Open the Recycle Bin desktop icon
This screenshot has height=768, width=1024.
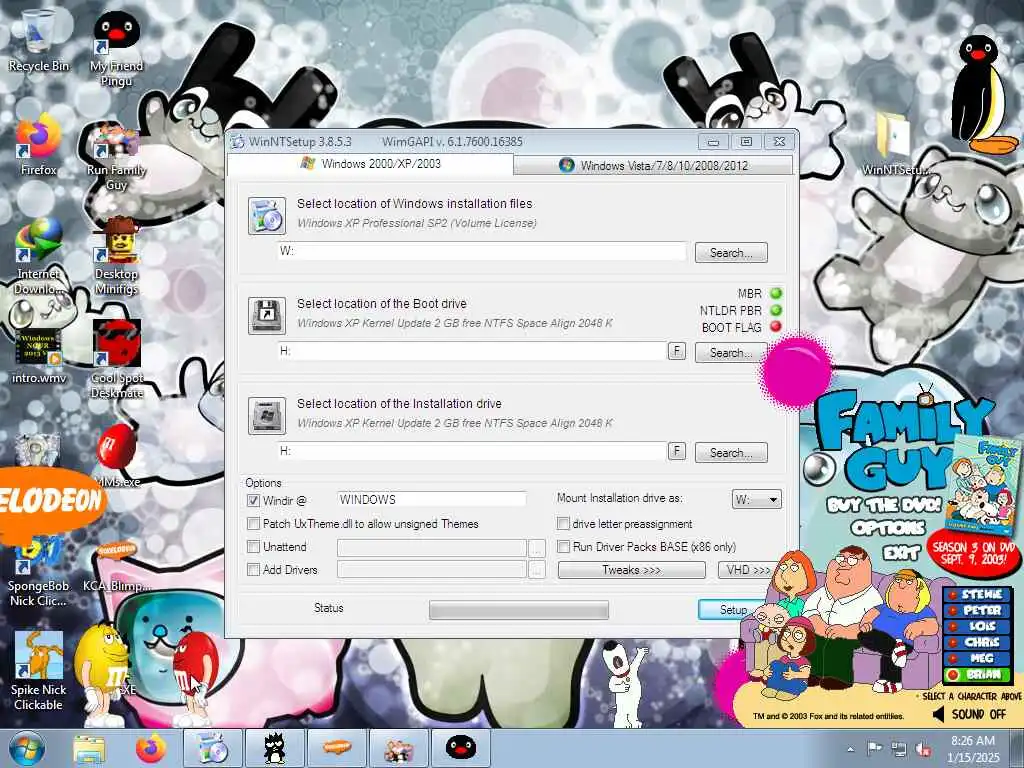[39, 40]
